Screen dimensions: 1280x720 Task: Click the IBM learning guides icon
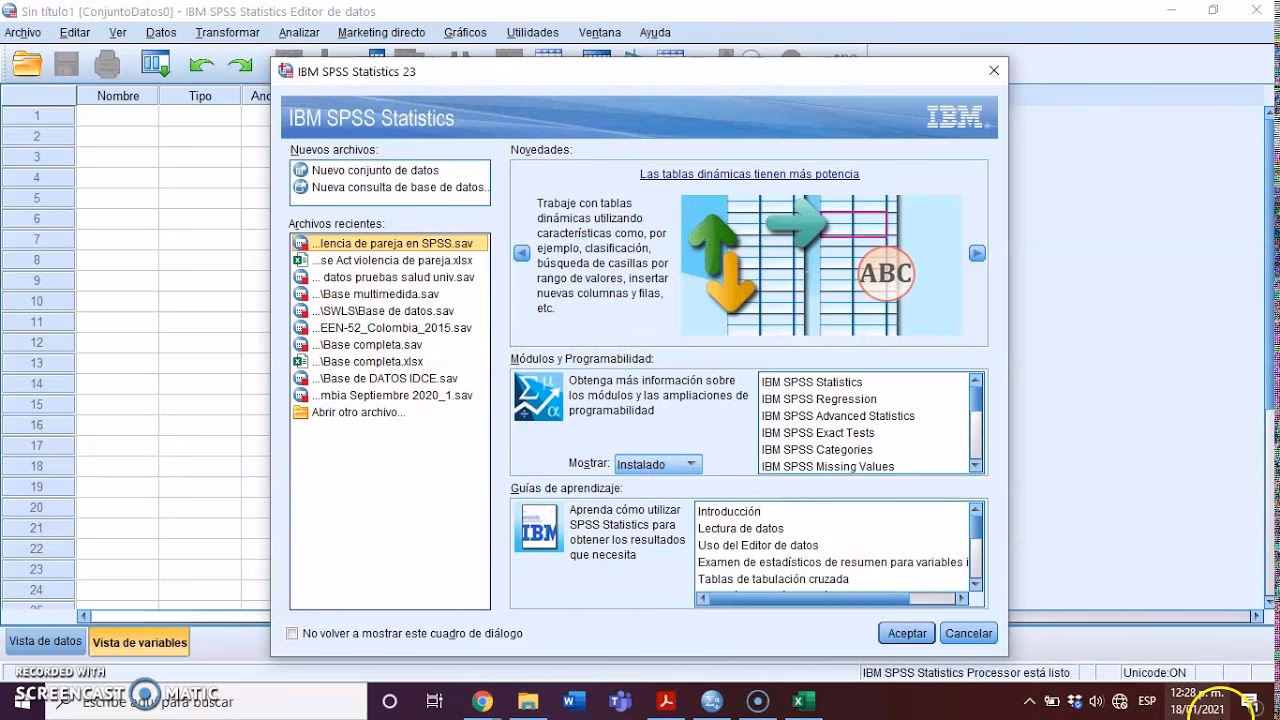click(x=538, y=527)
